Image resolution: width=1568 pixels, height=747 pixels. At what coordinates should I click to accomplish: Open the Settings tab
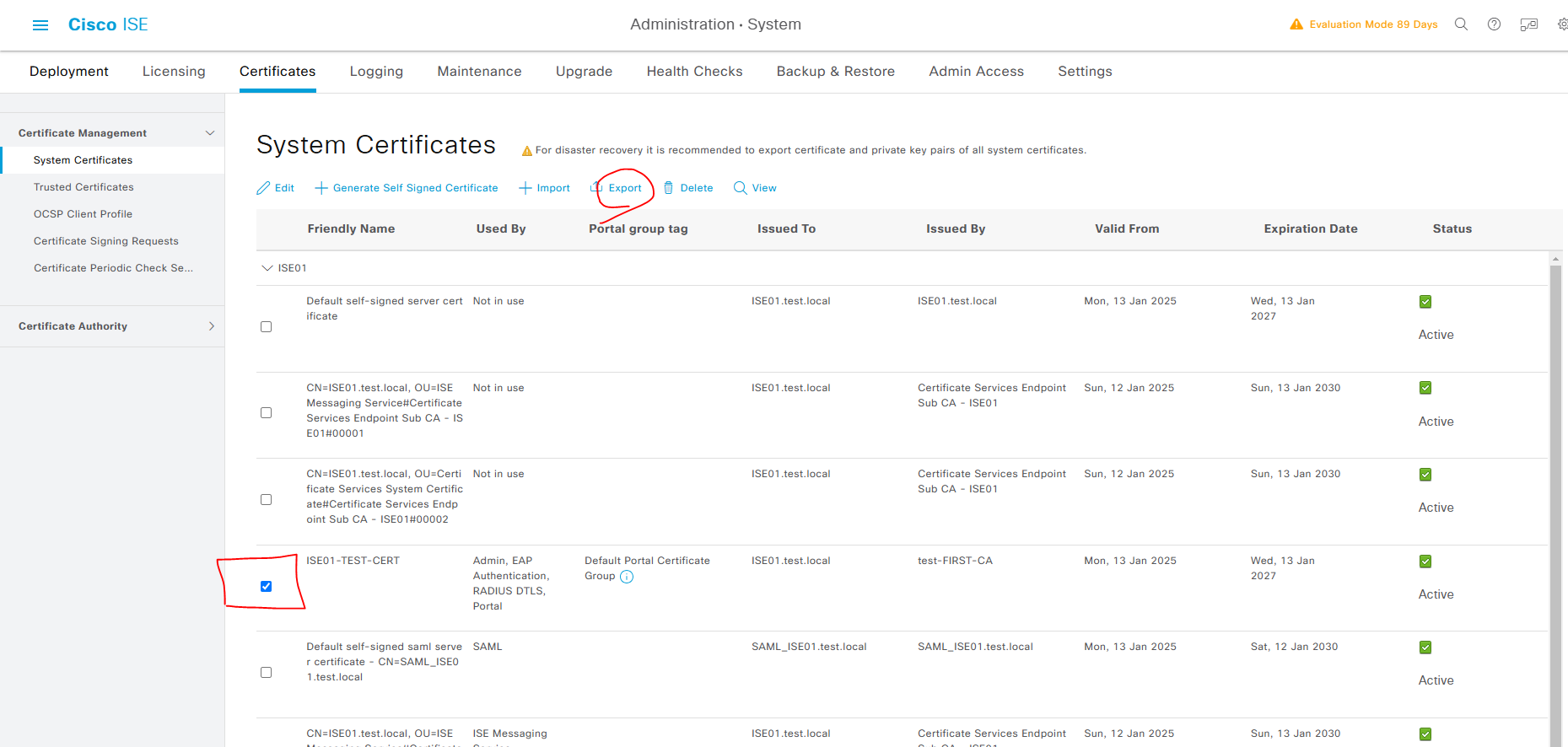1085,72
